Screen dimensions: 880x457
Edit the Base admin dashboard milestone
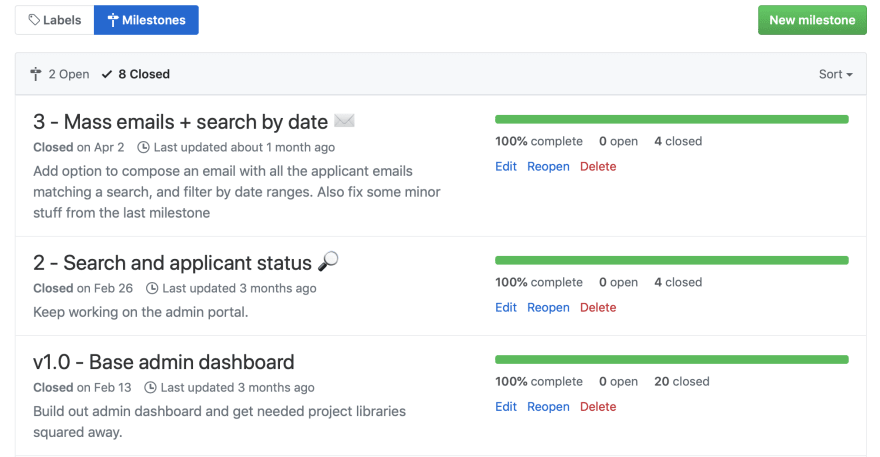tap(506, 406)
